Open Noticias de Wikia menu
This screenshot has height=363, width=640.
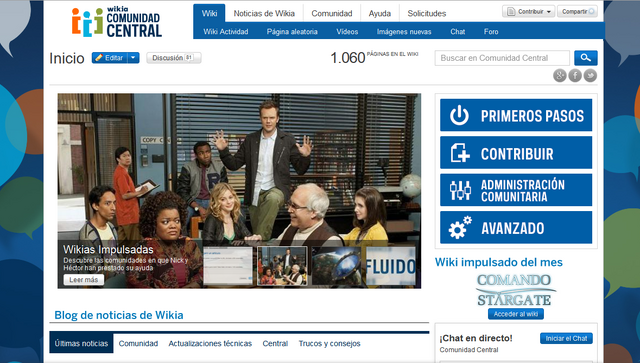click(x=264, y=13)
